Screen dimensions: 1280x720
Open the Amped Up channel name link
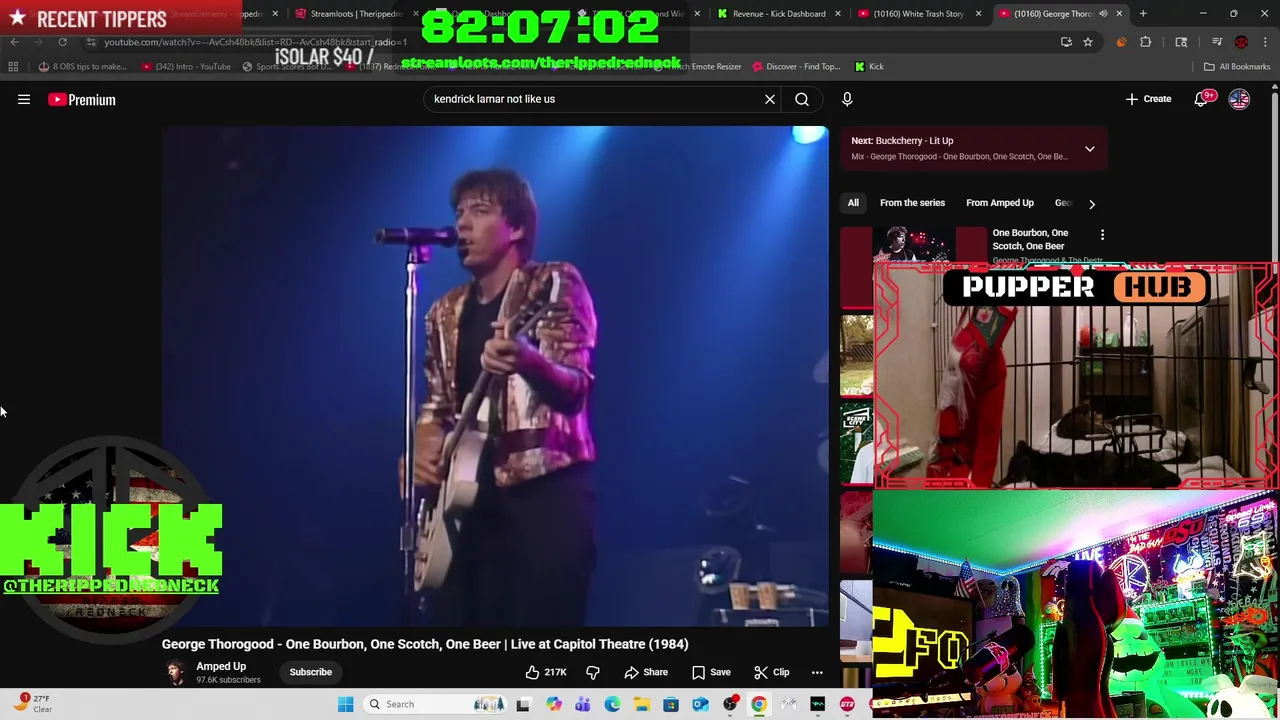pos(221,666)
